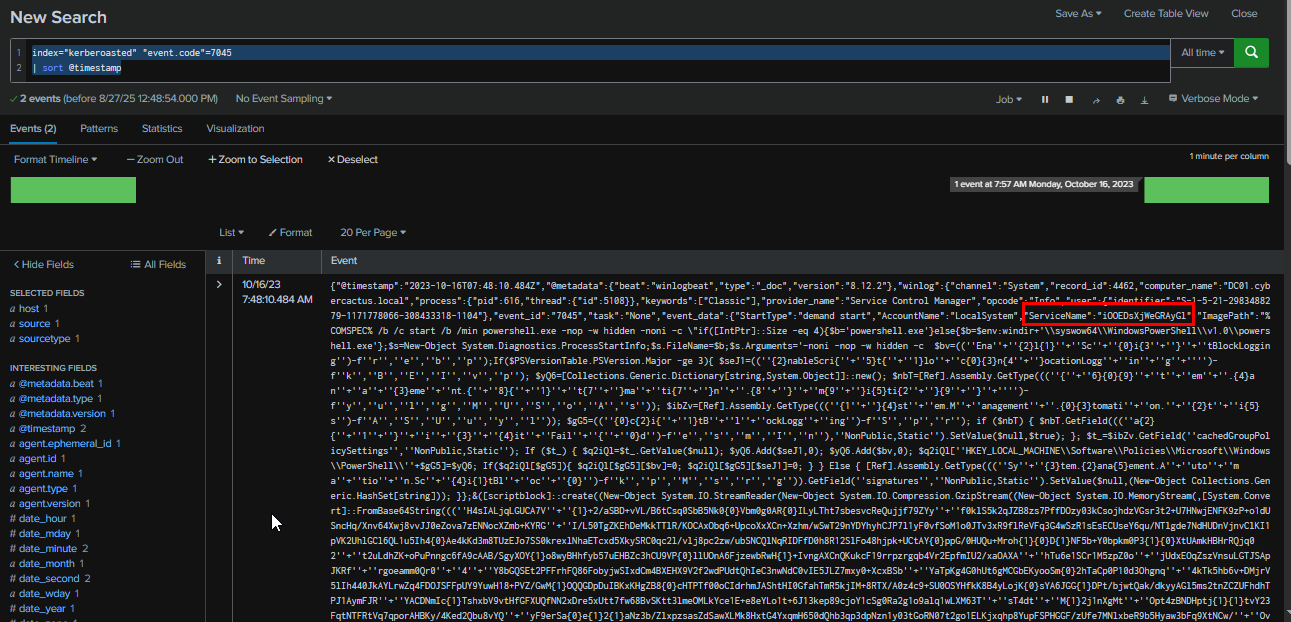Screen dimensions: 1291x622
Task: Switch to the Events (2) tab
Action: [x=33, y=129]
